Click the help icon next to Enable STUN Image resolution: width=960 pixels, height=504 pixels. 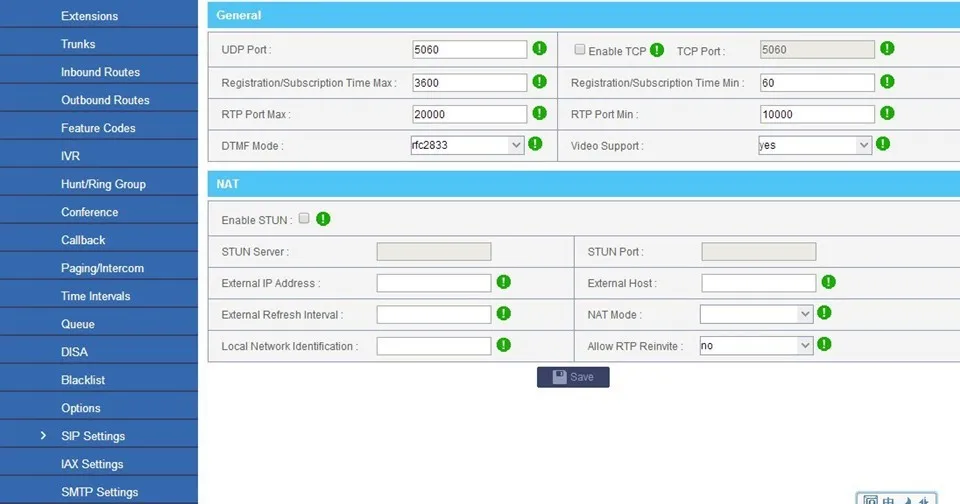[323, 219]
